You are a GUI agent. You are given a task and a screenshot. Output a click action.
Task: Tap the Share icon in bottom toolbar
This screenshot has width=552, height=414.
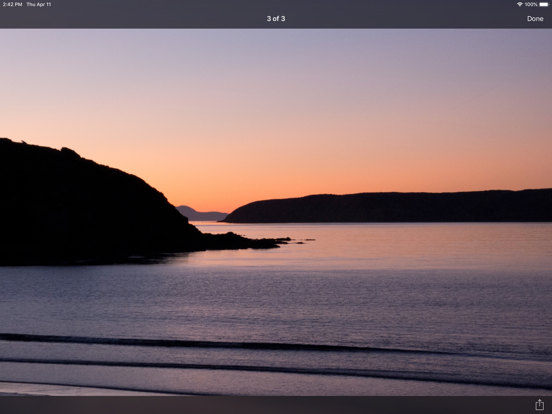coord(539,404)
